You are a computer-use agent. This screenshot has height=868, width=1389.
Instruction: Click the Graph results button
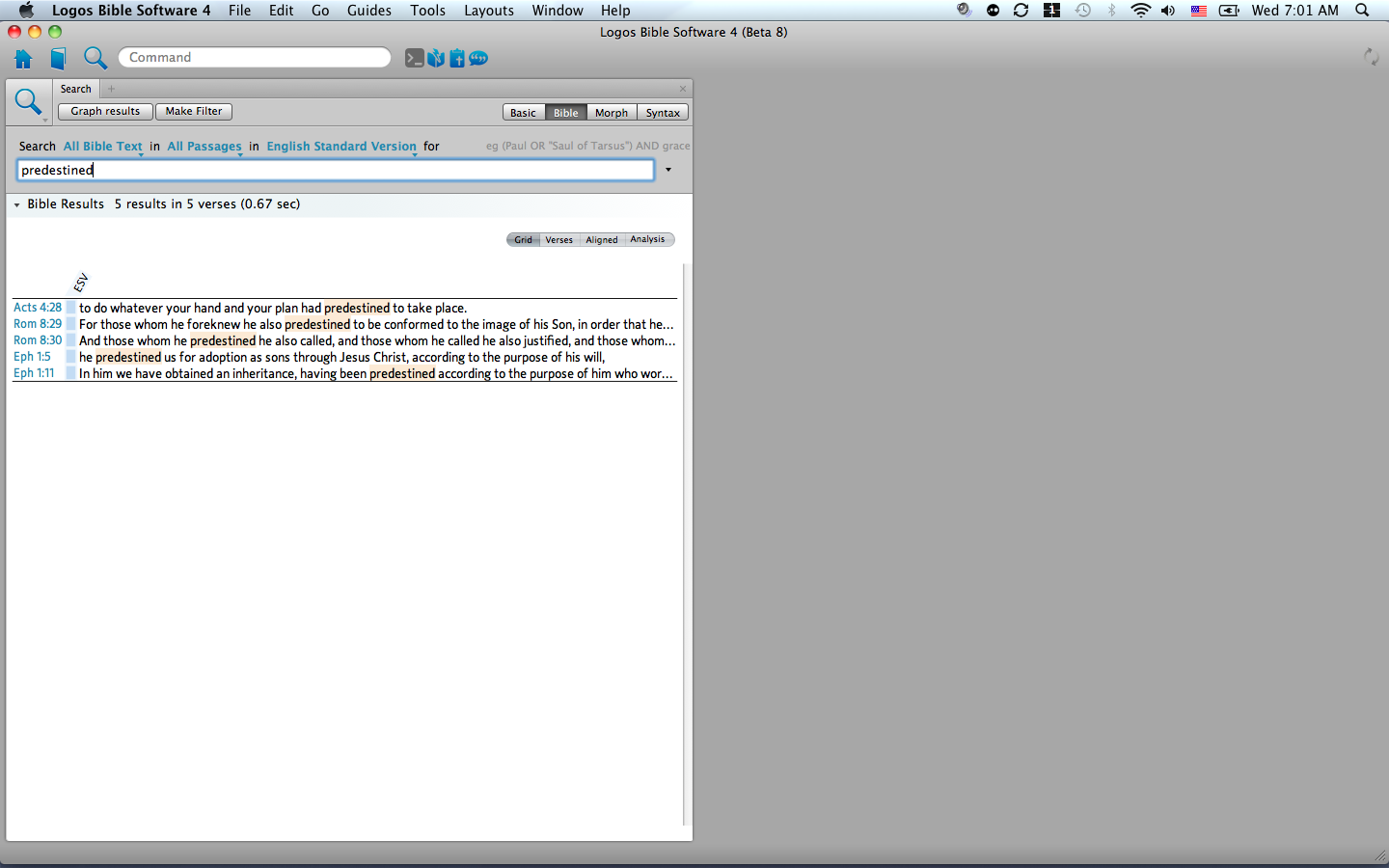105,112
